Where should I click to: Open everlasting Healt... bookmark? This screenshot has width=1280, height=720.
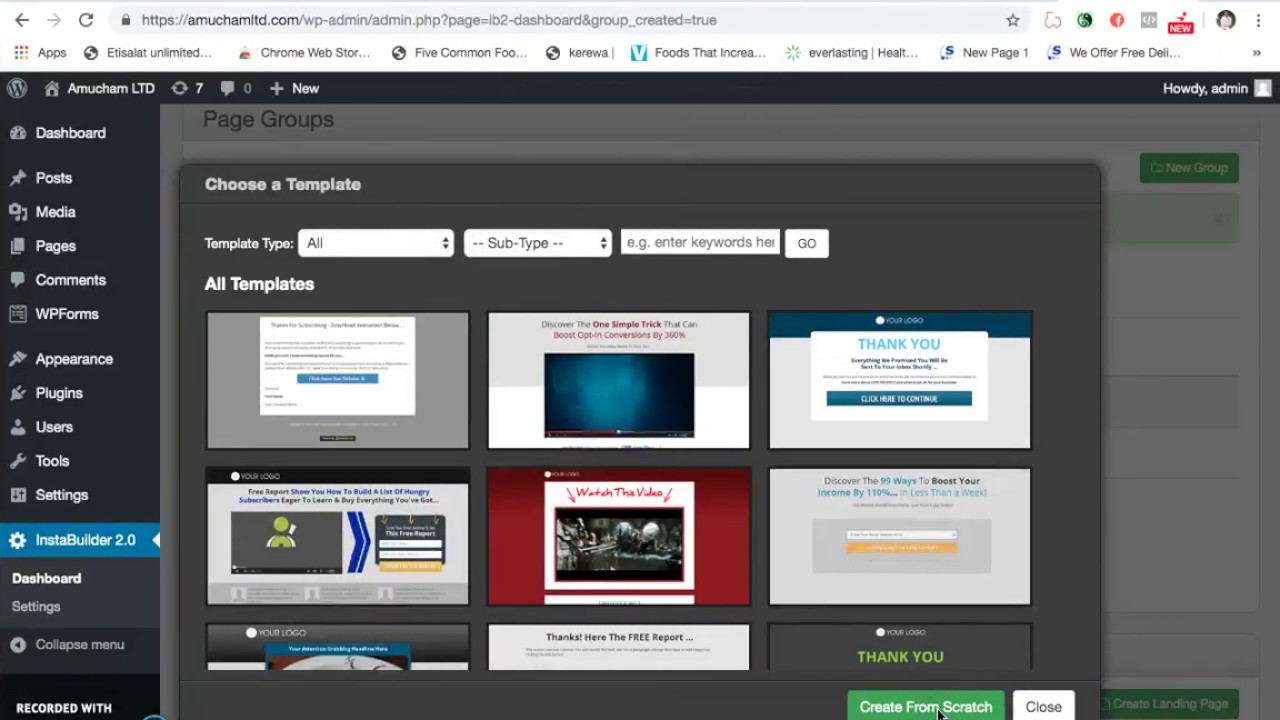click(852, 53)
